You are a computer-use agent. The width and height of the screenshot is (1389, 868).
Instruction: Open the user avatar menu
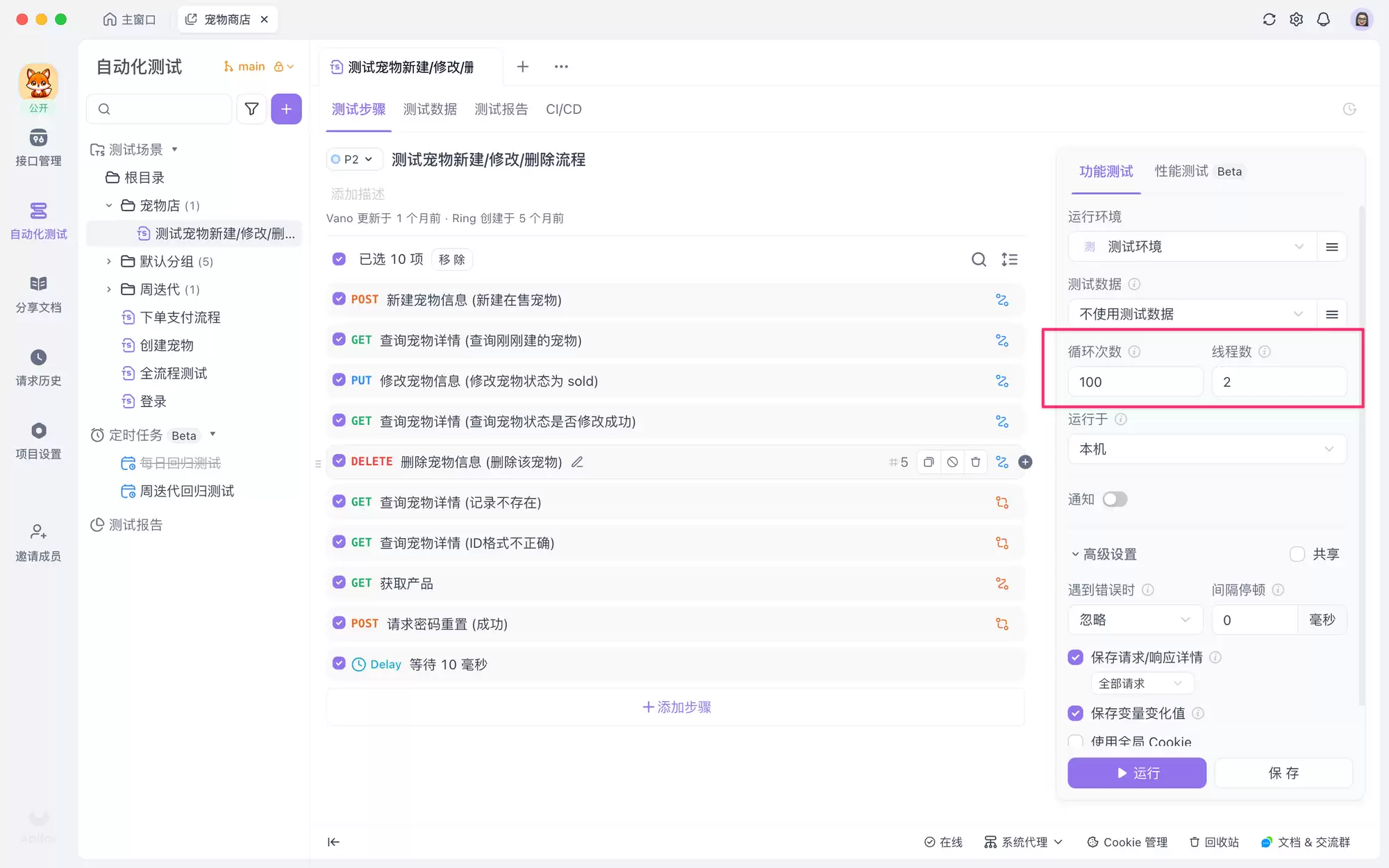pos(1361,19)
